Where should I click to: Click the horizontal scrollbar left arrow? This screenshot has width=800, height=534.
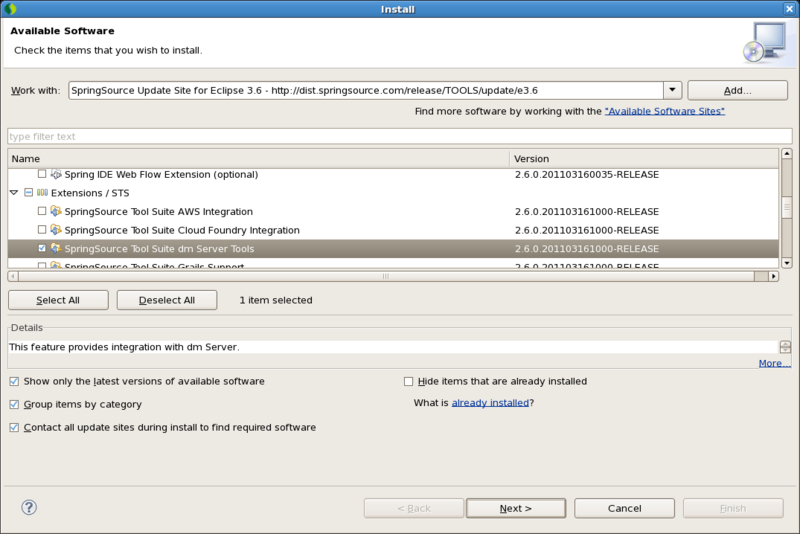[13, 276]
